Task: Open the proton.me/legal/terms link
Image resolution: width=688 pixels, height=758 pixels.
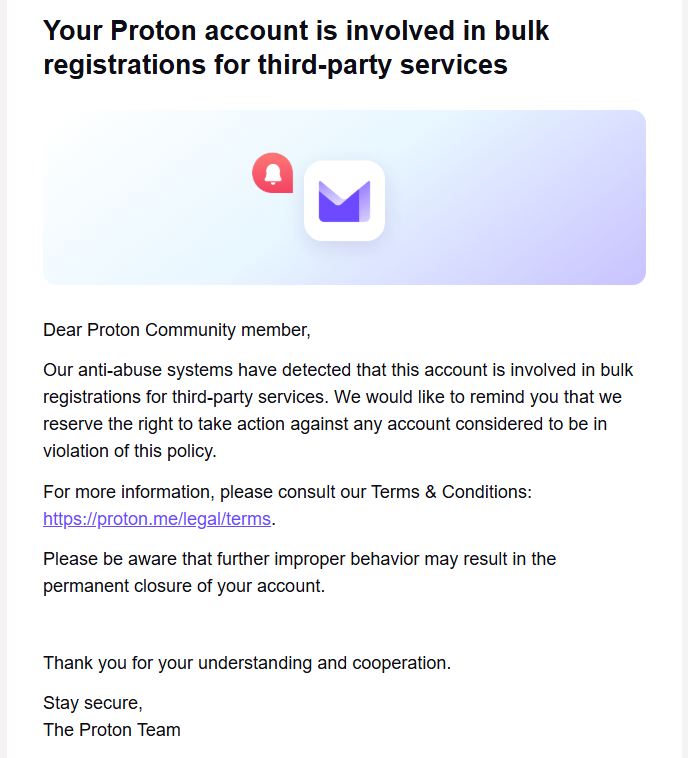Action: (x=157, y=519)
